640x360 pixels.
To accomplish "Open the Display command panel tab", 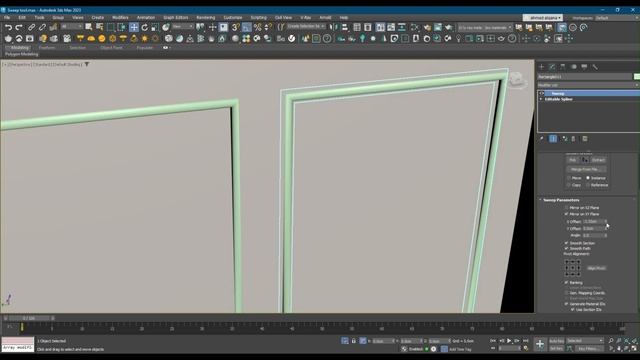I will point(584,67).
